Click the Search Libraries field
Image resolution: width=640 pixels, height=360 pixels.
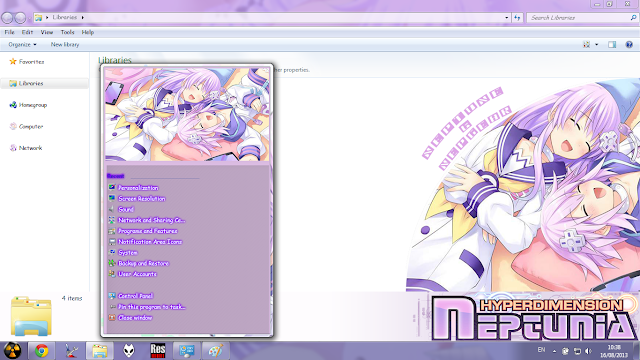[579, 18]
